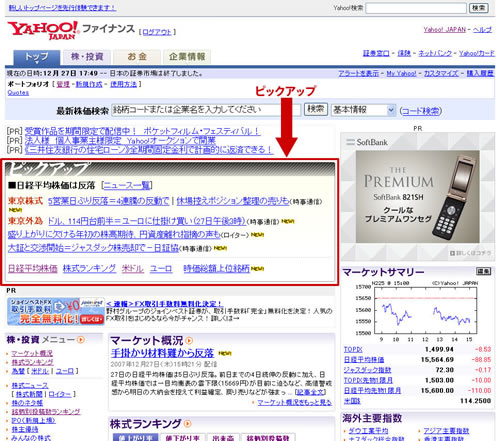Open arrow icon beside 株・投資メニュー heading
Image resolution: width=500 pixels, height=441 pixels.
(x=81, y=340)
